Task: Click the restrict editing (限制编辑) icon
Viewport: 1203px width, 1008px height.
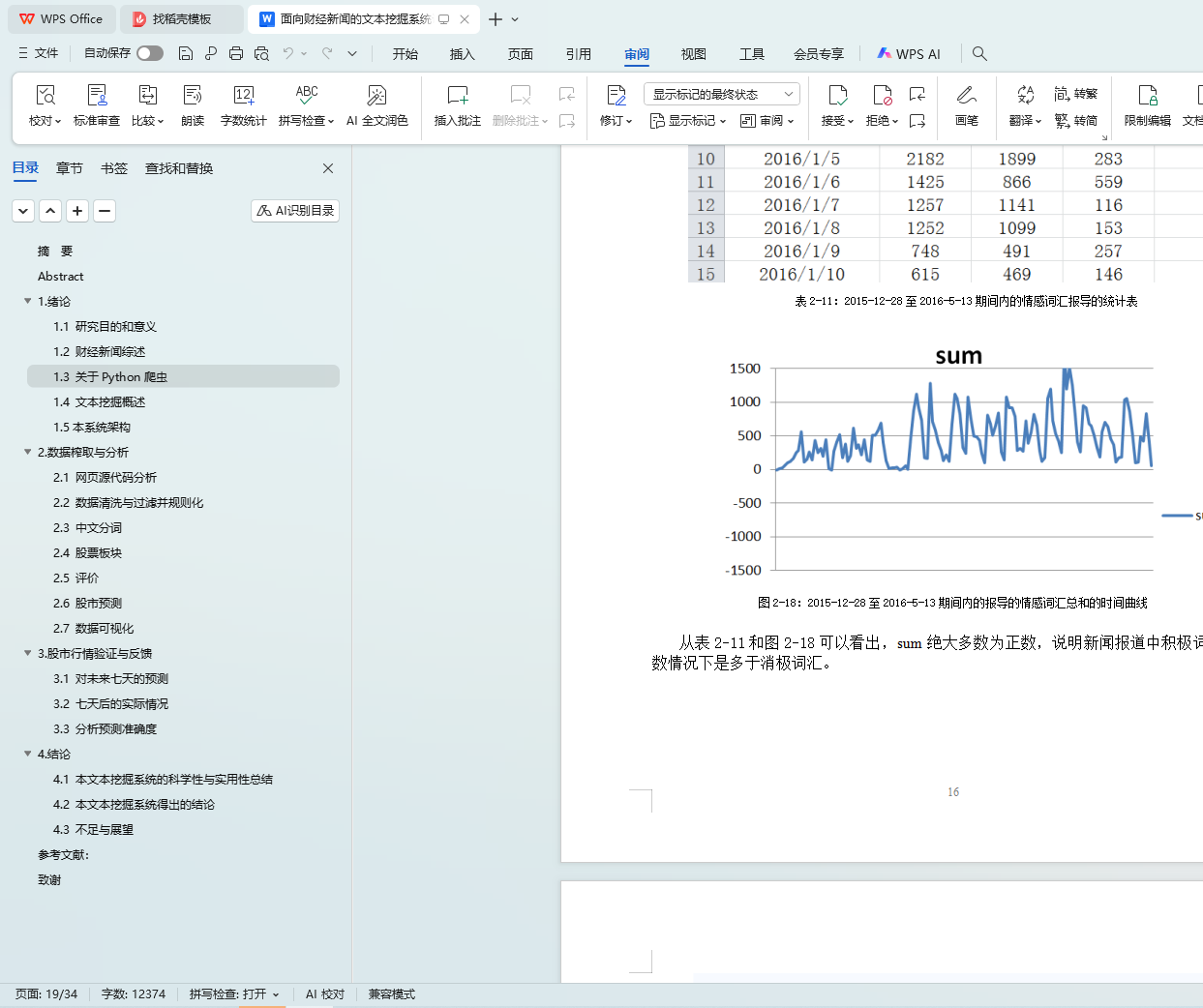Action: tap(1147, 96)
